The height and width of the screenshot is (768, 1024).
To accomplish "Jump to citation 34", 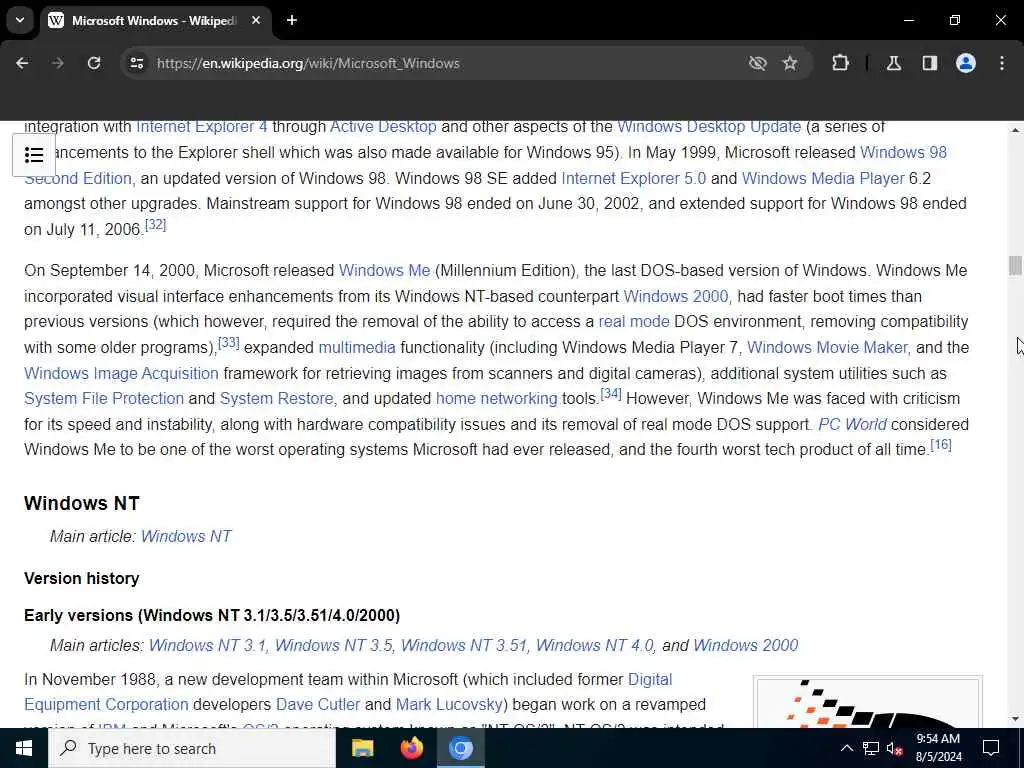I will (x=611, y=394).
